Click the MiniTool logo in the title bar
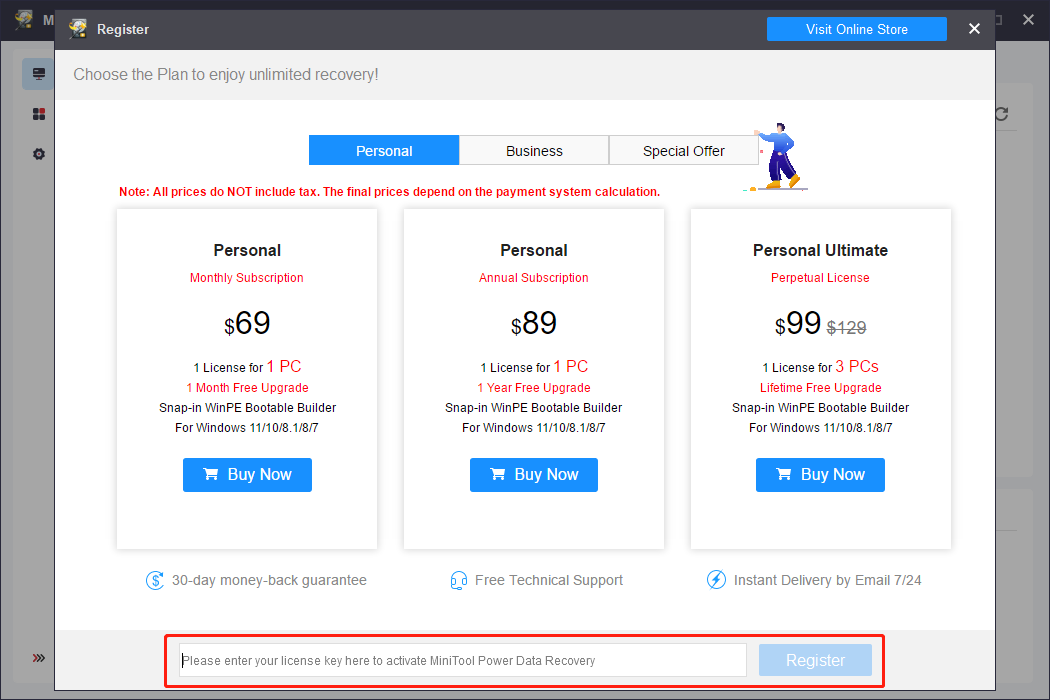Screen dimensions: 1050x700 (22, 20)
